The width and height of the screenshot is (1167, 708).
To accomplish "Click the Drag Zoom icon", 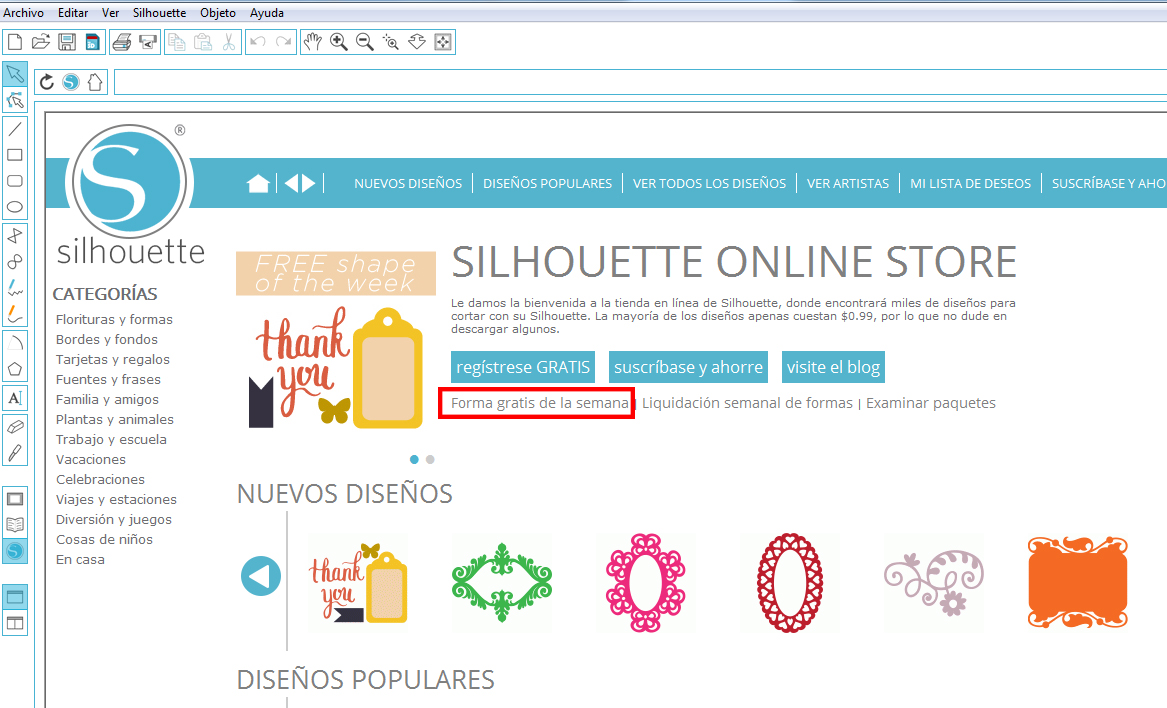I will click(x=417, y=42).
